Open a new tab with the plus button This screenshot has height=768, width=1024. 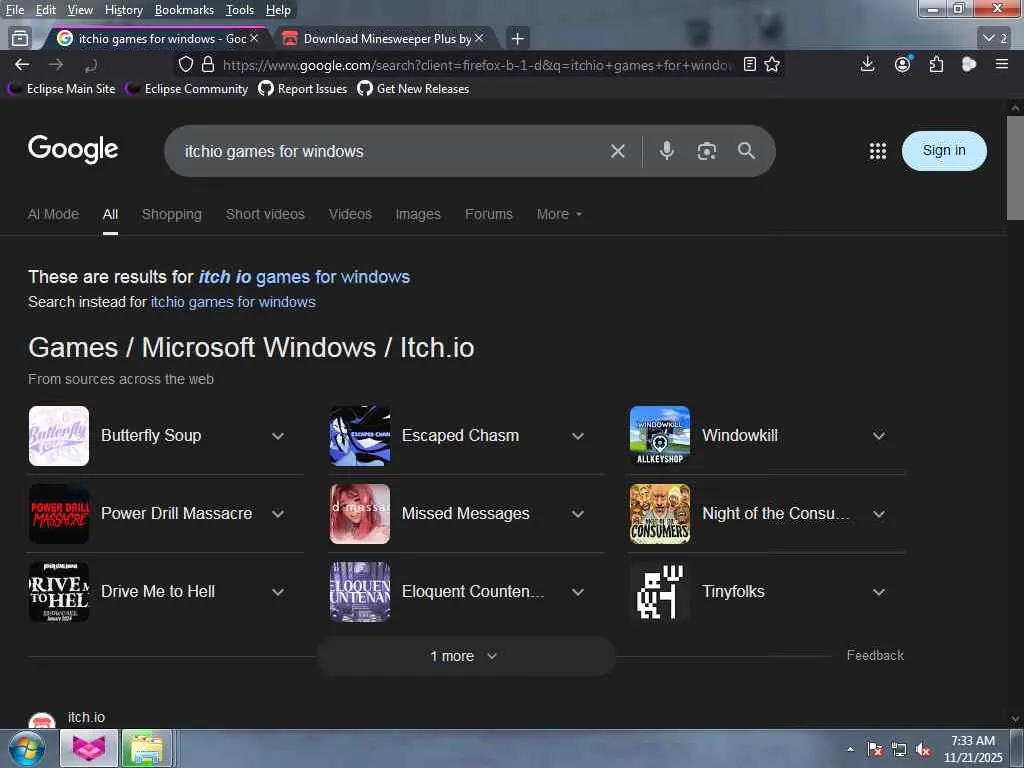[x=517, y=39]
